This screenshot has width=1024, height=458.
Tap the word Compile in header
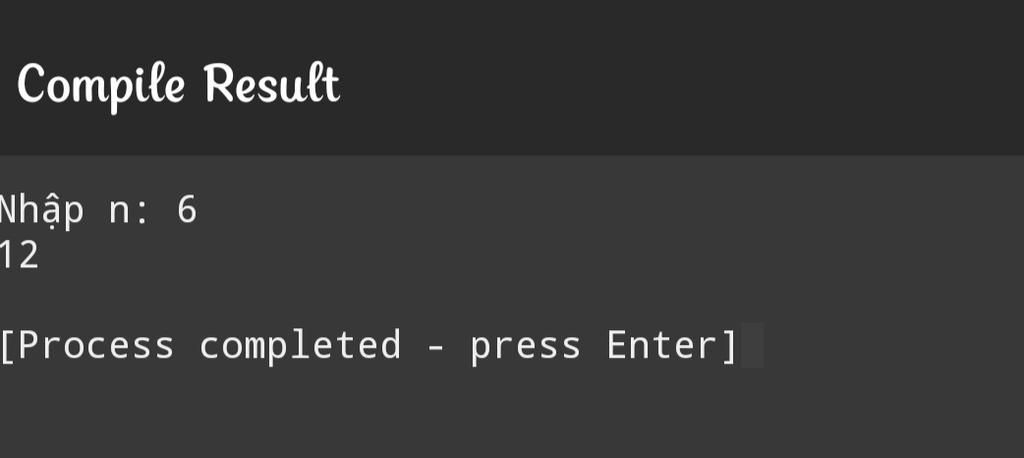(101, 83)
